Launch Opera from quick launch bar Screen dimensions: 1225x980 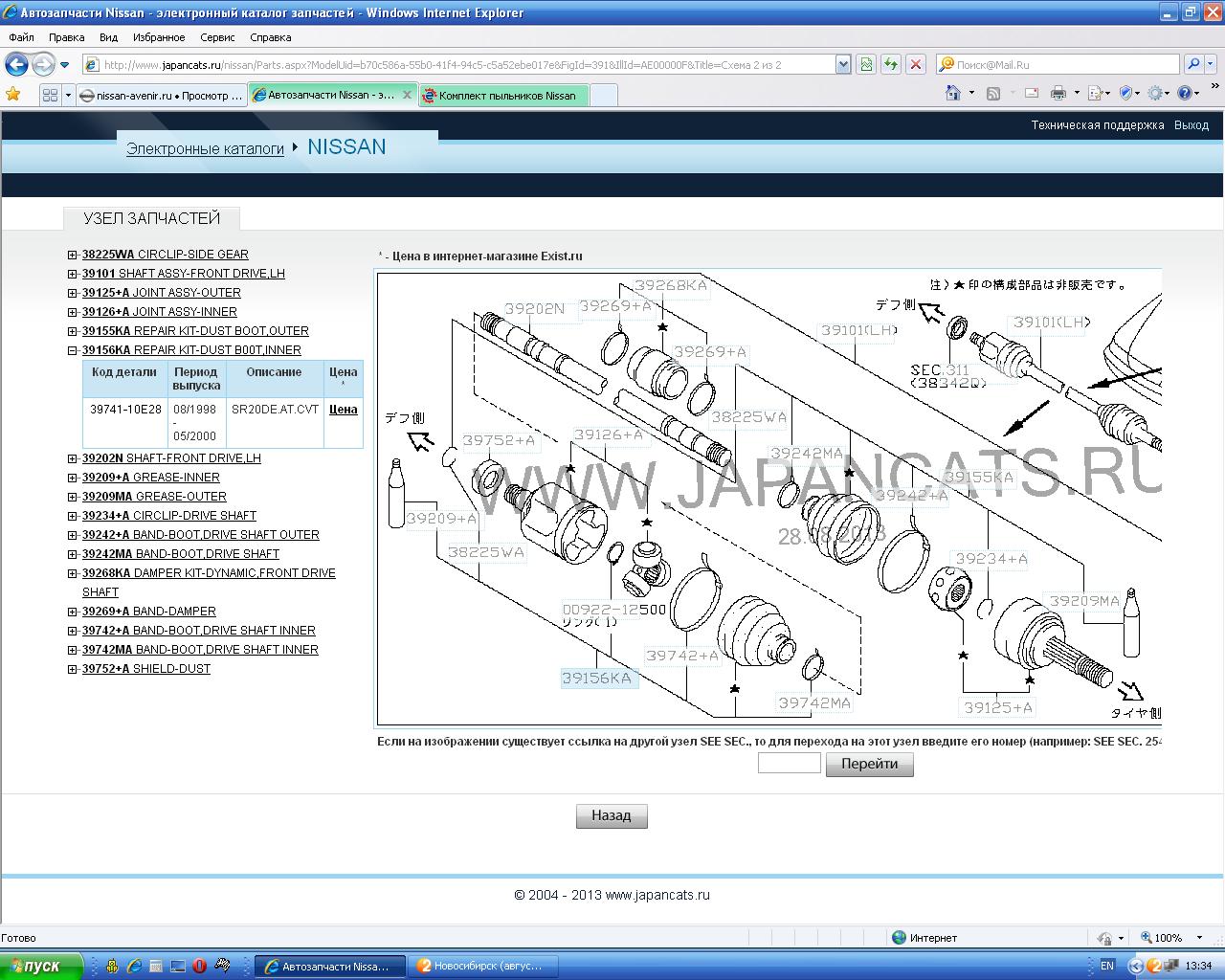tap(199, 966)
